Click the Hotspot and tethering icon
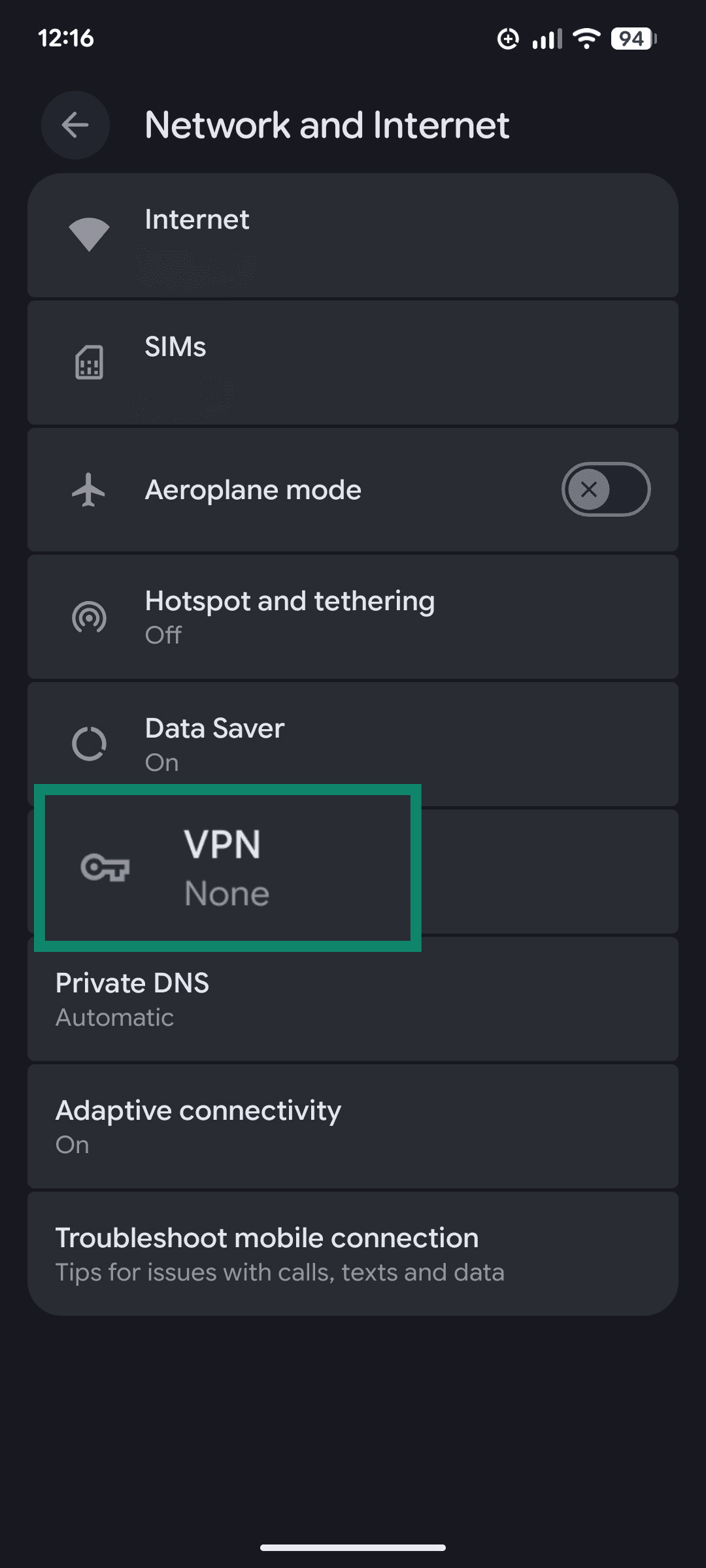The width and height of the screenshot is (706, 1568). 90,616
